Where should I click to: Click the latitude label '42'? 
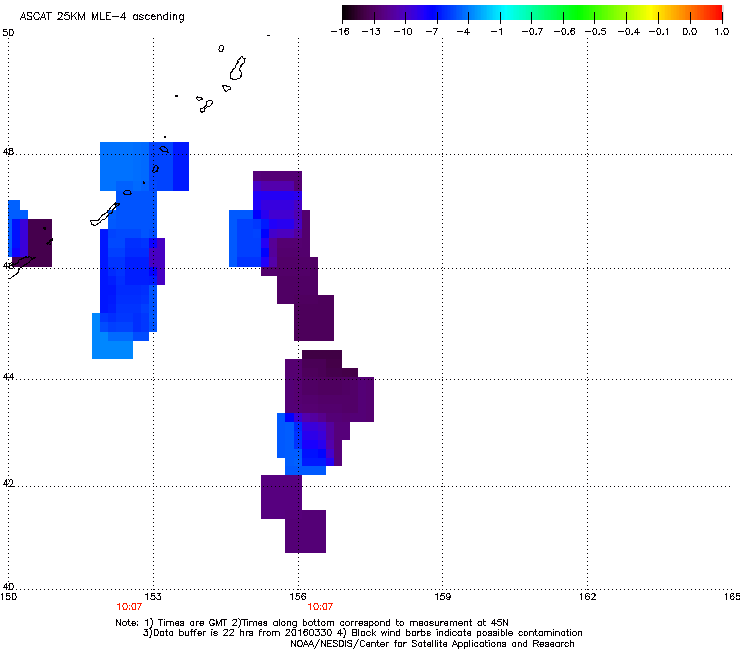tap(8, 483)
